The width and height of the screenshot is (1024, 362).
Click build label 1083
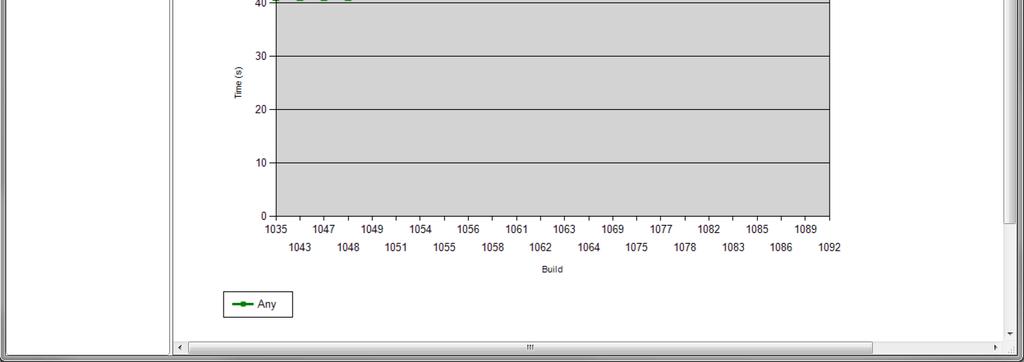(733, 248)
